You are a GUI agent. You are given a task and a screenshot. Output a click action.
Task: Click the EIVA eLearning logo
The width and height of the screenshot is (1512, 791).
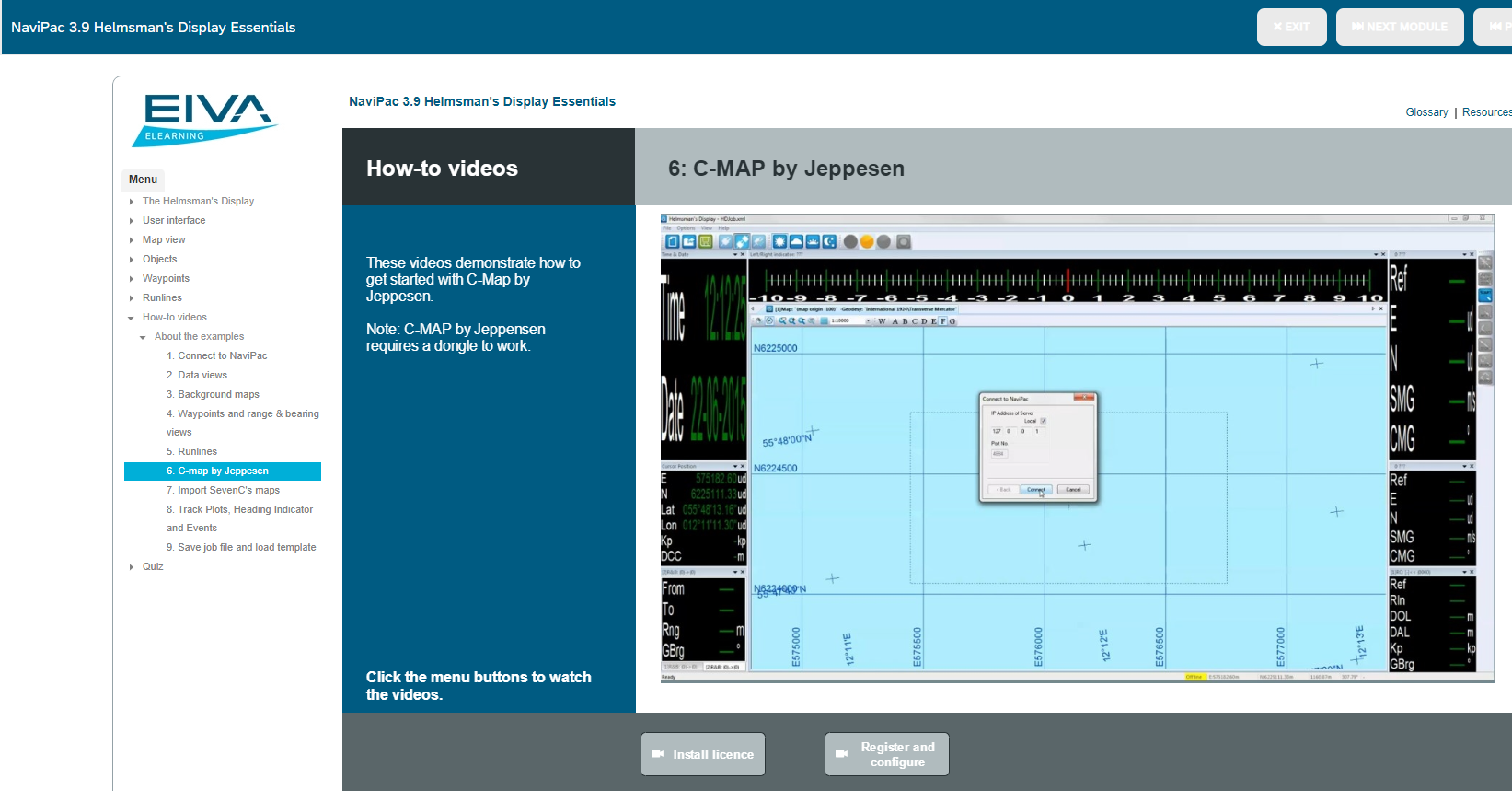pos(204,120)
